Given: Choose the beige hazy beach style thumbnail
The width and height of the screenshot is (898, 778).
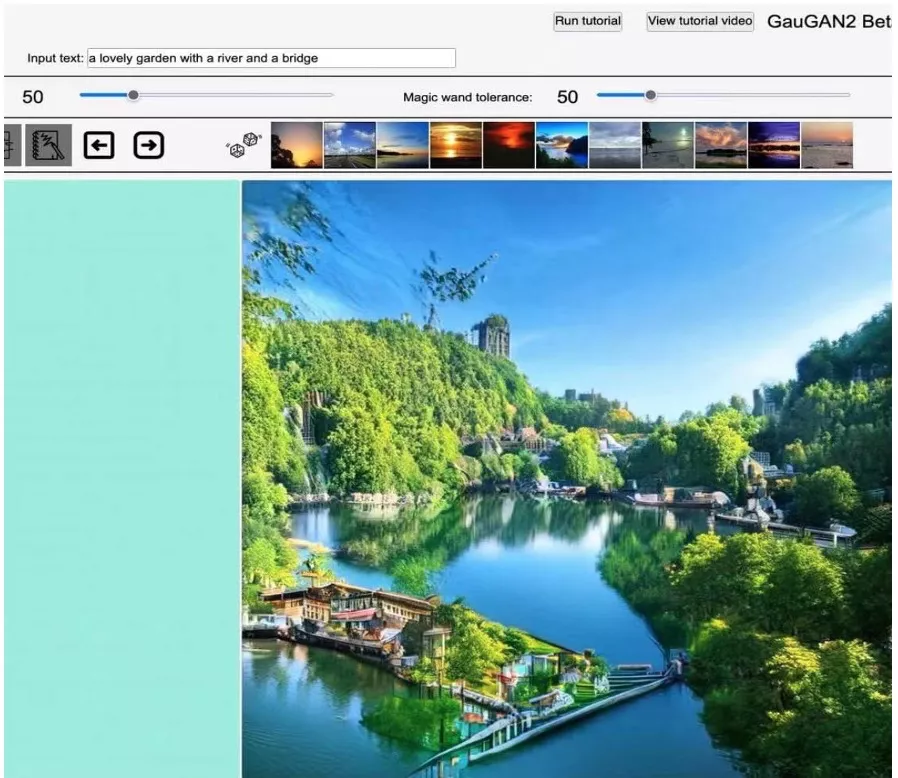Looking at the screenshot, I should (827, 145).
